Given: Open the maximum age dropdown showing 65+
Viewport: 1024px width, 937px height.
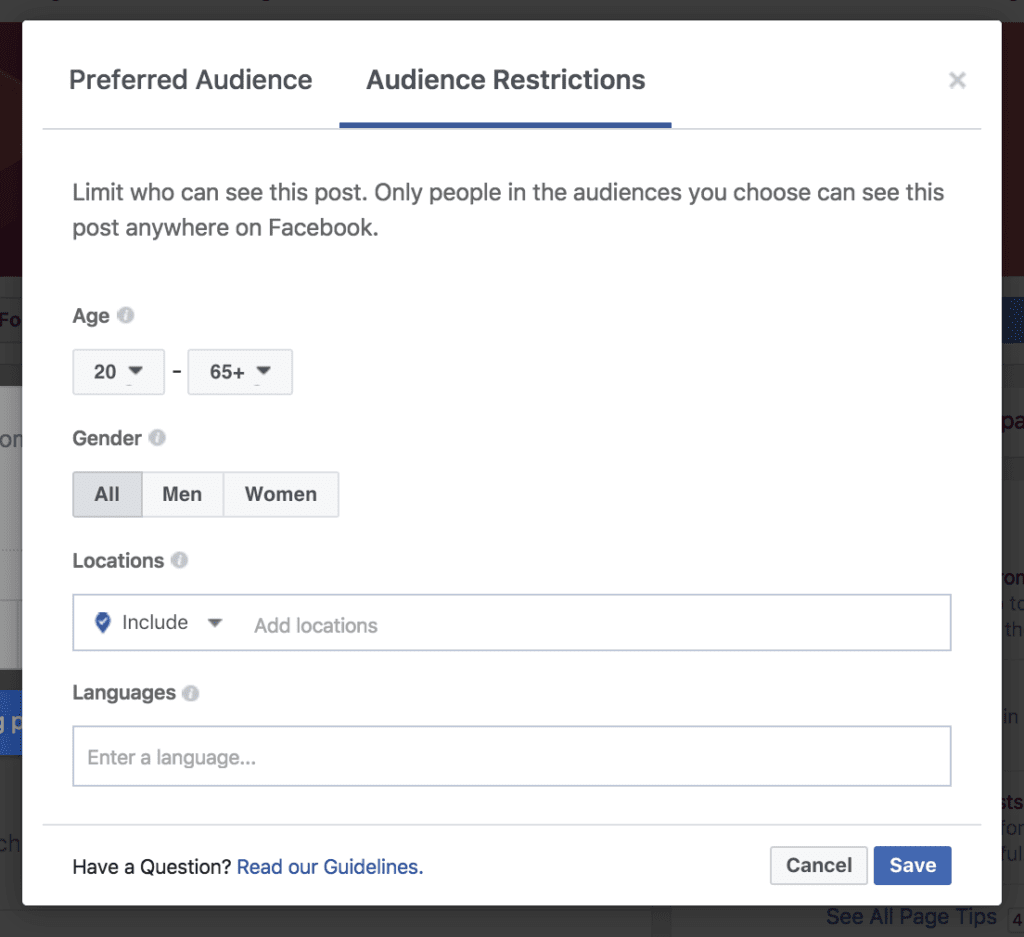Looking at the screenshot, I should click(x=240, y=371).
